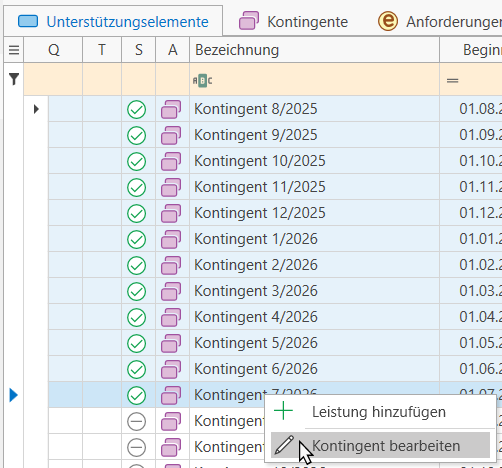Choose Kontingent bearbeiten from context menu
This screenshot has width=502, height=468.
[380, 445]
